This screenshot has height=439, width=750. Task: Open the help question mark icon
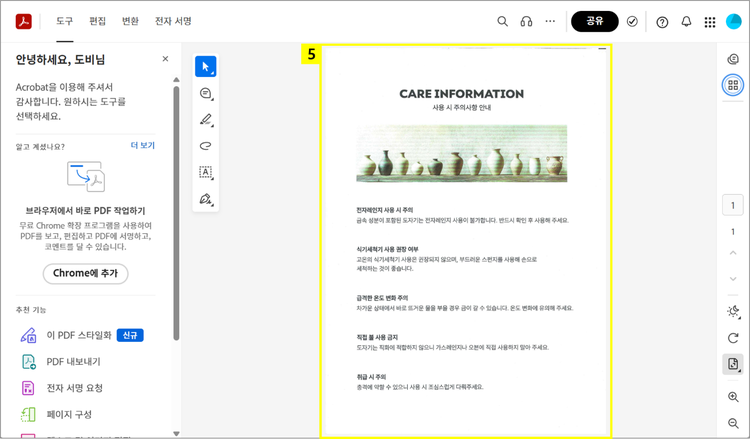pyautogui.click(x=662, y=22)
